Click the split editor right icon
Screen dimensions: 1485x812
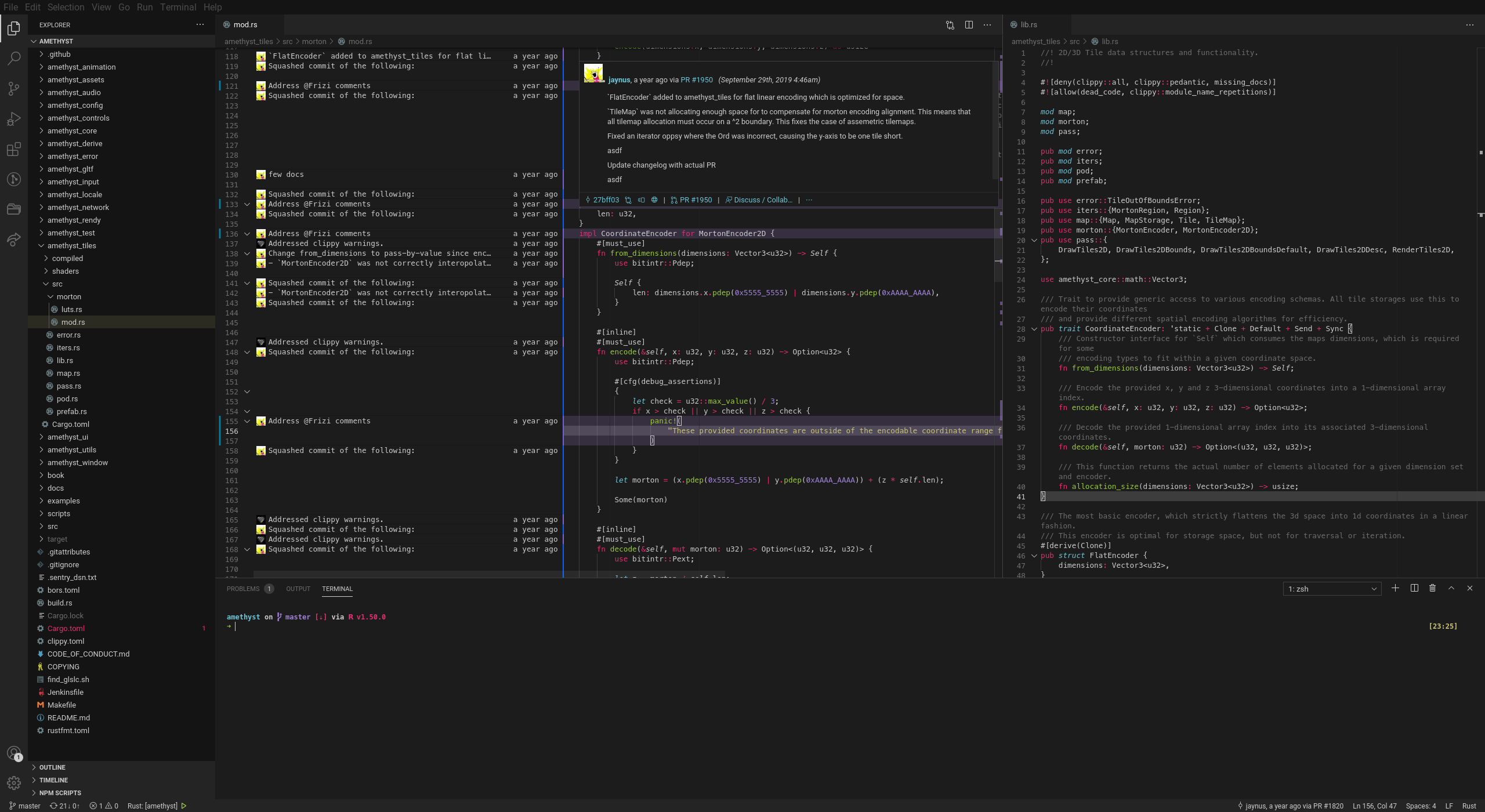pyautogui.click(x=969, y=24)
